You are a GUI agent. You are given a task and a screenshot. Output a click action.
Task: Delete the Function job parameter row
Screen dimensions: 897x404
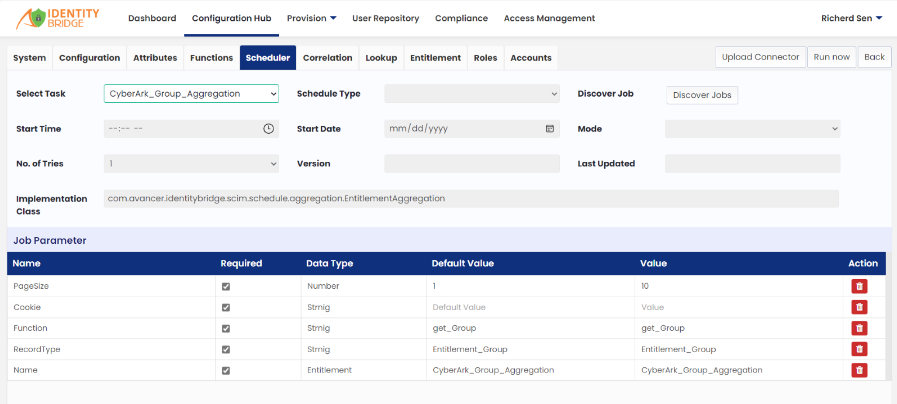[859, 328]
